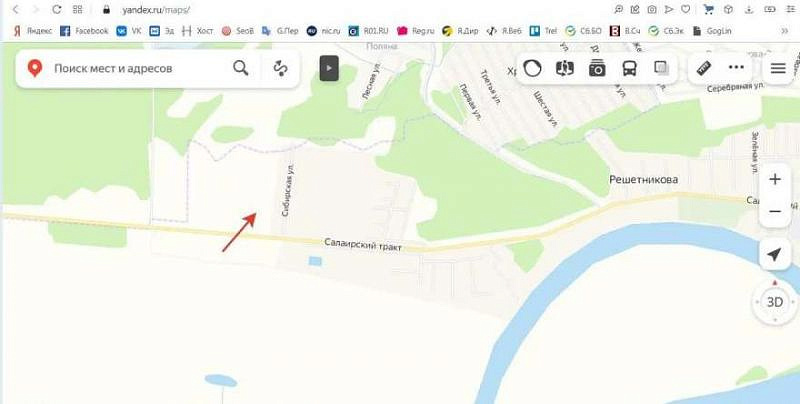Expand the three-dots more tools menu
The image size is (800, 404).
736,67
